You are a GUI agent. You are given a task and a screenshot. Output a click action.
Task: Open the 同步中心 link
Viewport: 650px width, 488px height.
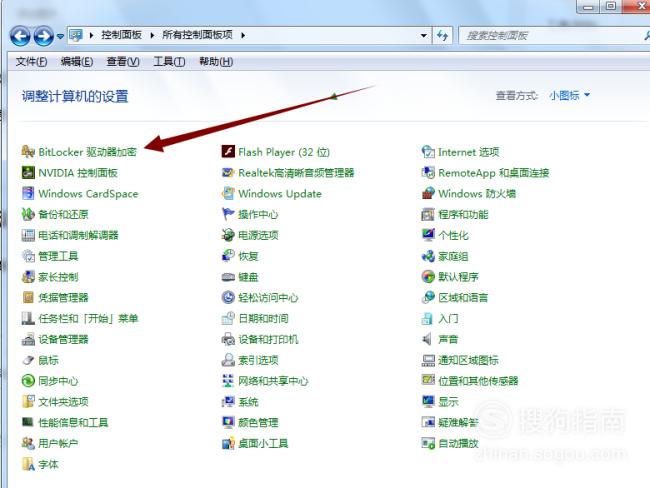pyautogui.click(x=58, y=381)
